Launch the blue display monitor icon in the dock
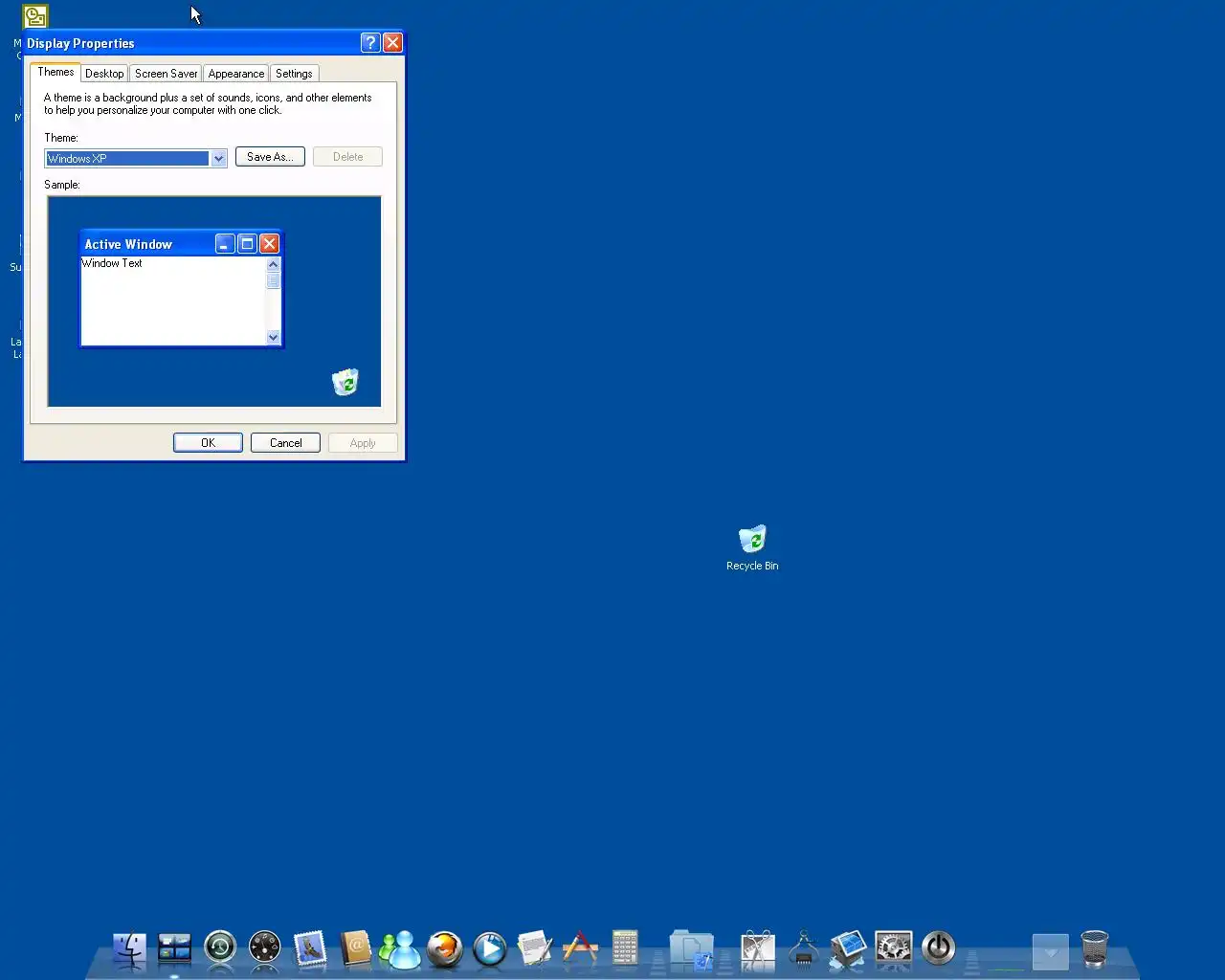The height and width of the screenshot is (980, 1225). tap(848, 949)
